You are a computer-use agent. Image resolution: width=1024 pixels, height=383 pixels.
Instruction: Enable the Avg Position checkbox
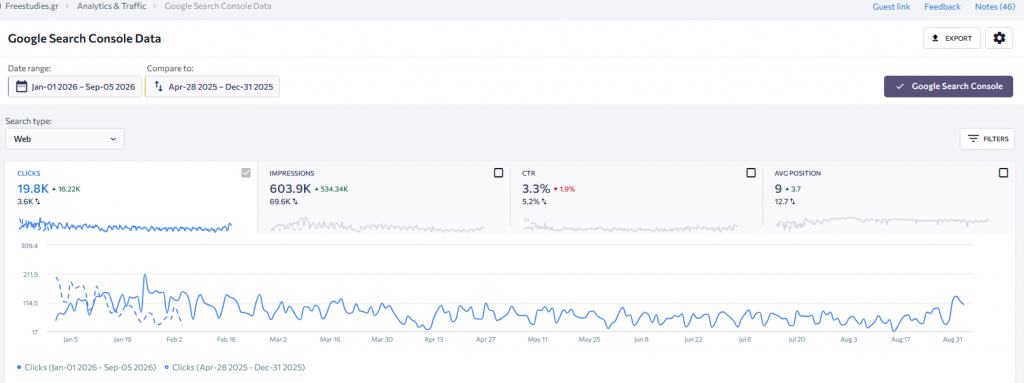[1004, 173]
